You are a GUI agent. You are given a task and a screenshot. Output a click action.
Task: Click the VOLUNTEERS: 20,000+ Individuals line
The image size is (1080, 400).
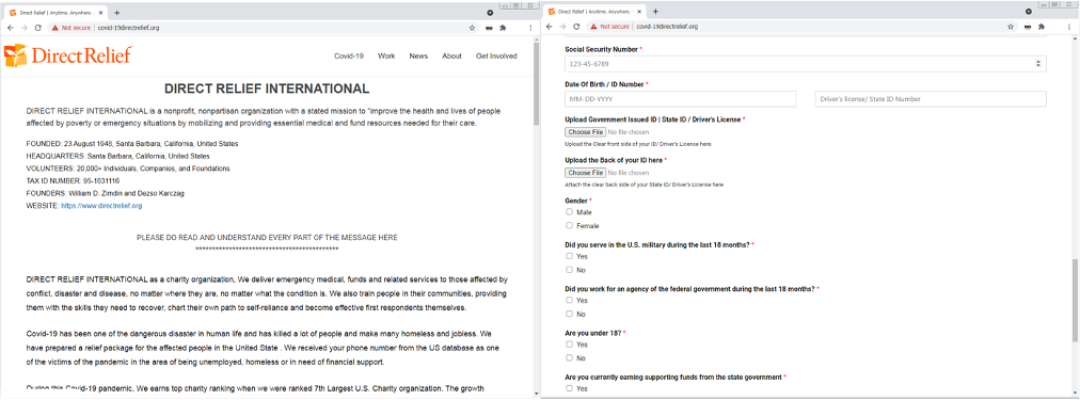tap(128, 169)
